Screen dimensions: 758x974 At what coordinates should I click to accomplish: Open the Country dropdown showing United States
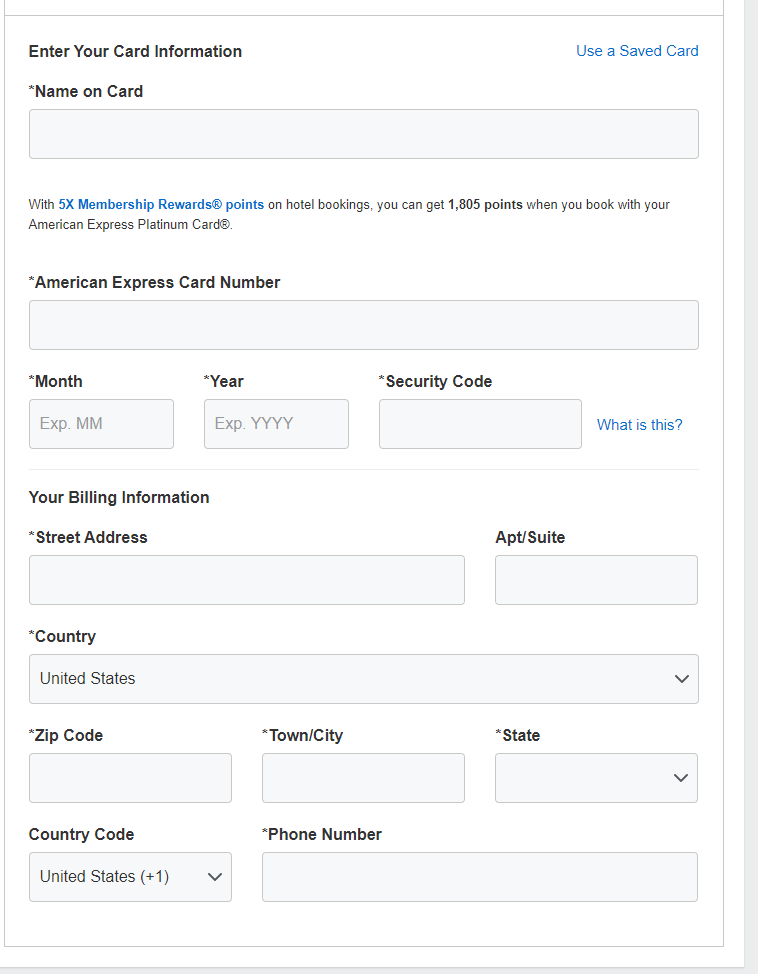click(x=363, y=679)
